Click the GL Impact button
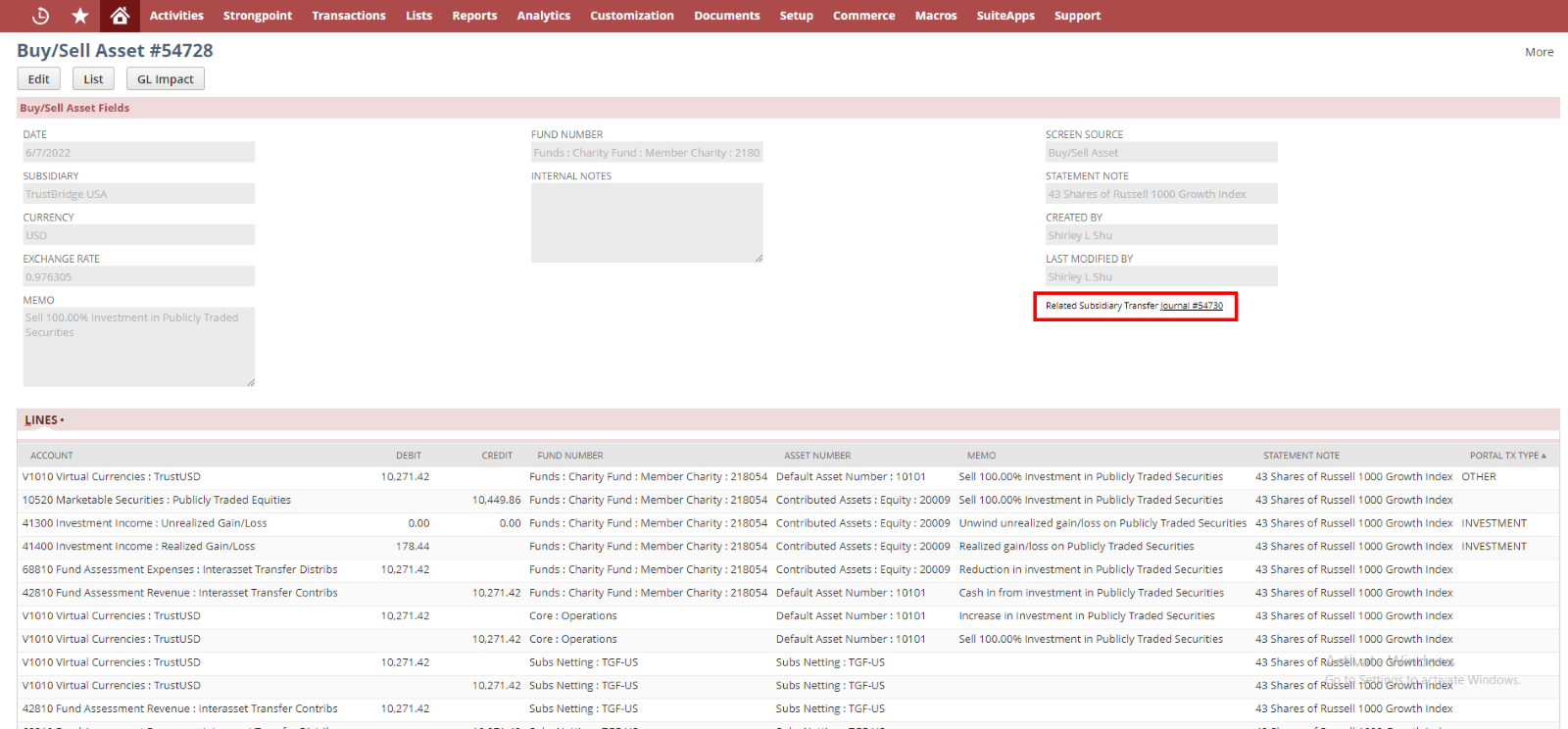The width and height of the screenshot is (1568, 729). click(x=165, y=79)
